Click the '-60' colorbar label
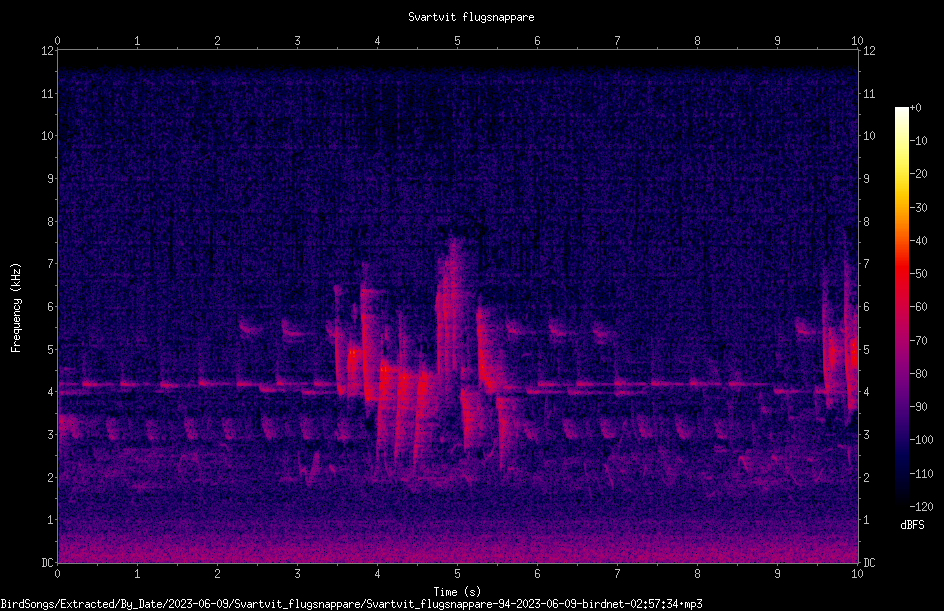The height and width of the screenshot is (611, 944). [918, 307]
